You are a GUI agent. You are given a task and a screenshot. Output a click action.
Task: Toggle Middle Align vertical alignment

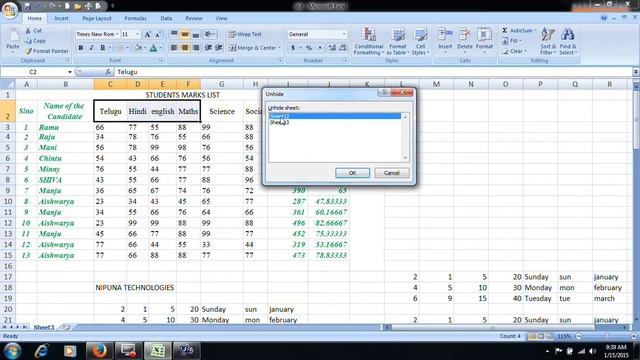185,34
